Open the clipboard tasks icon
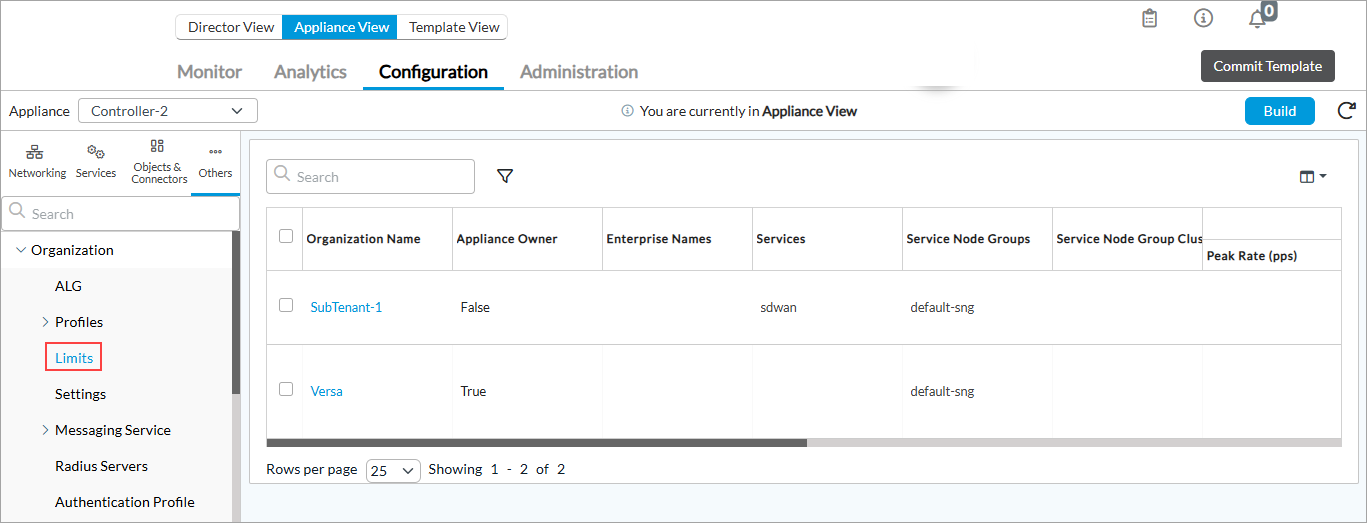The image size is (1367, 523). [1150, 19]
